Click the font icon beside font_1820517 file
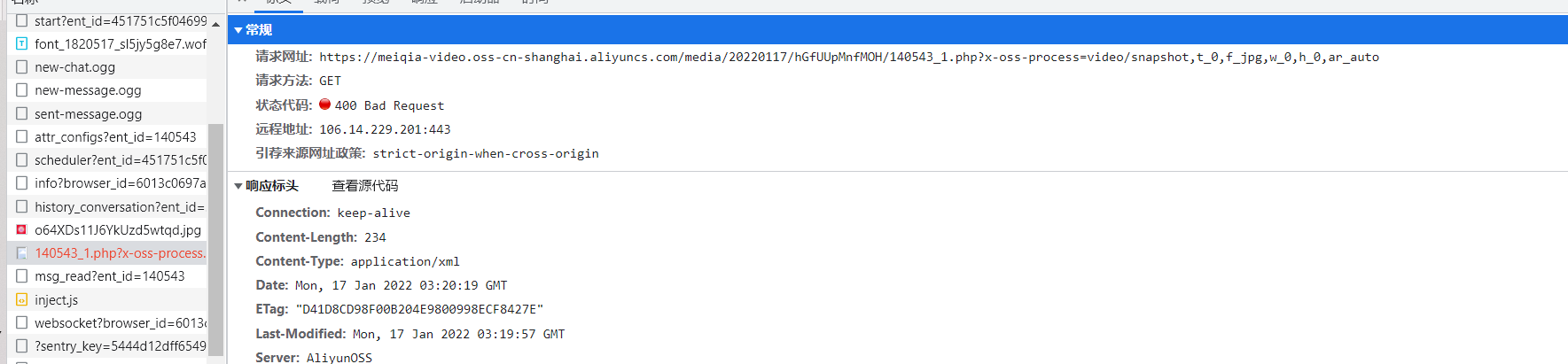 (x=21, y=43)
